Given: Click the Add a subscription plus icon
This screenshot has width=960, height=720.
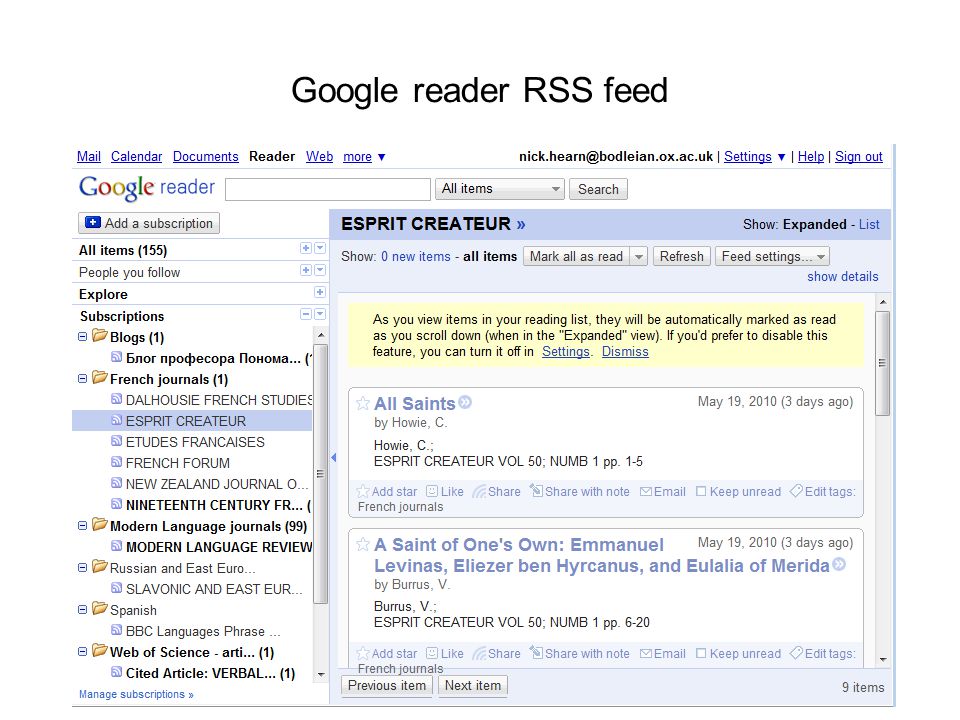Looking at the screenshot, I should pos(92,222).
